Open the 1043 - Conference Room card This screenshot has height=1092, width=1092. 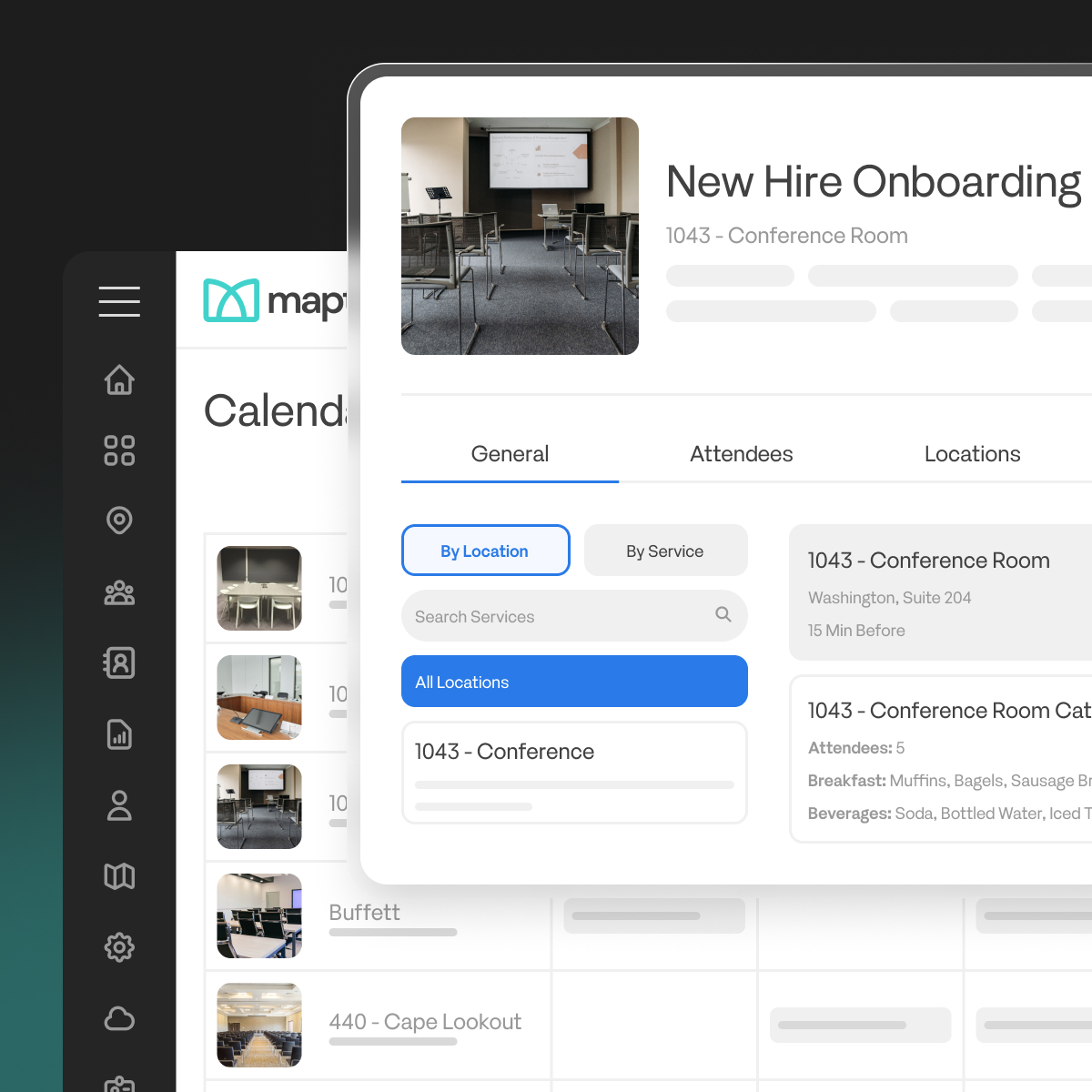(940, 592)
